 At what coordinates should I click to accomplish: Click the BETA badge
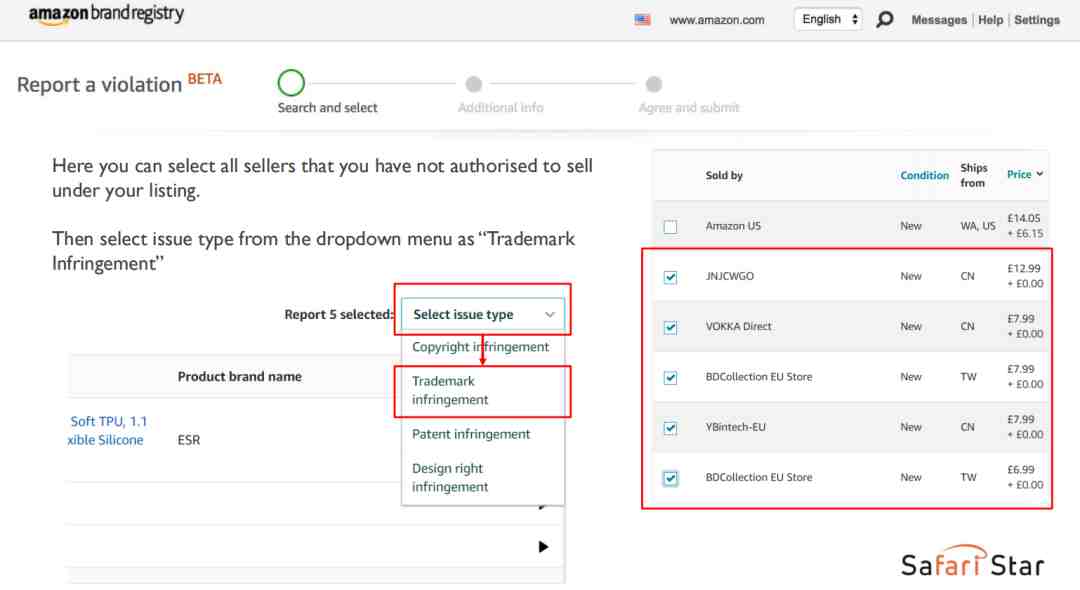click(205, 78)
